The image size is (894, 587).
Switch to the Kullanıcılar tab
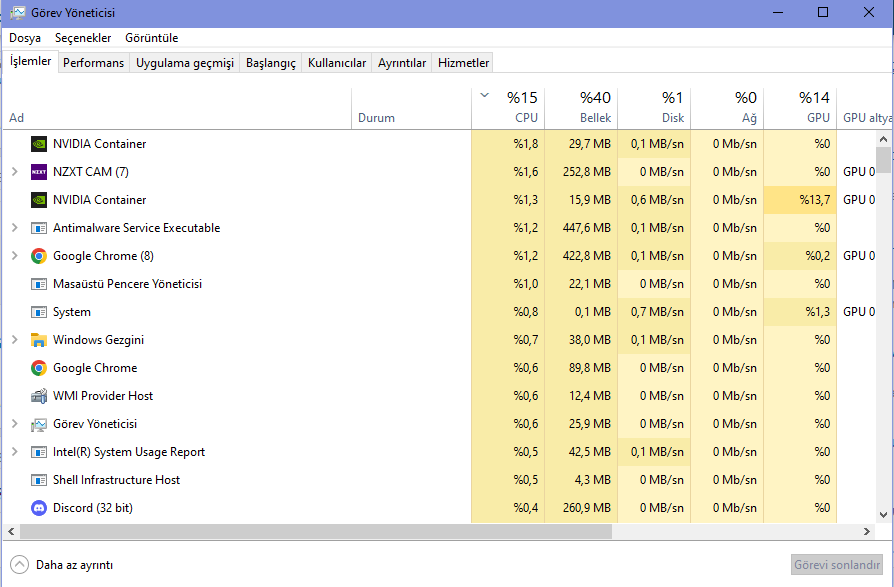[x=337, y=63]
